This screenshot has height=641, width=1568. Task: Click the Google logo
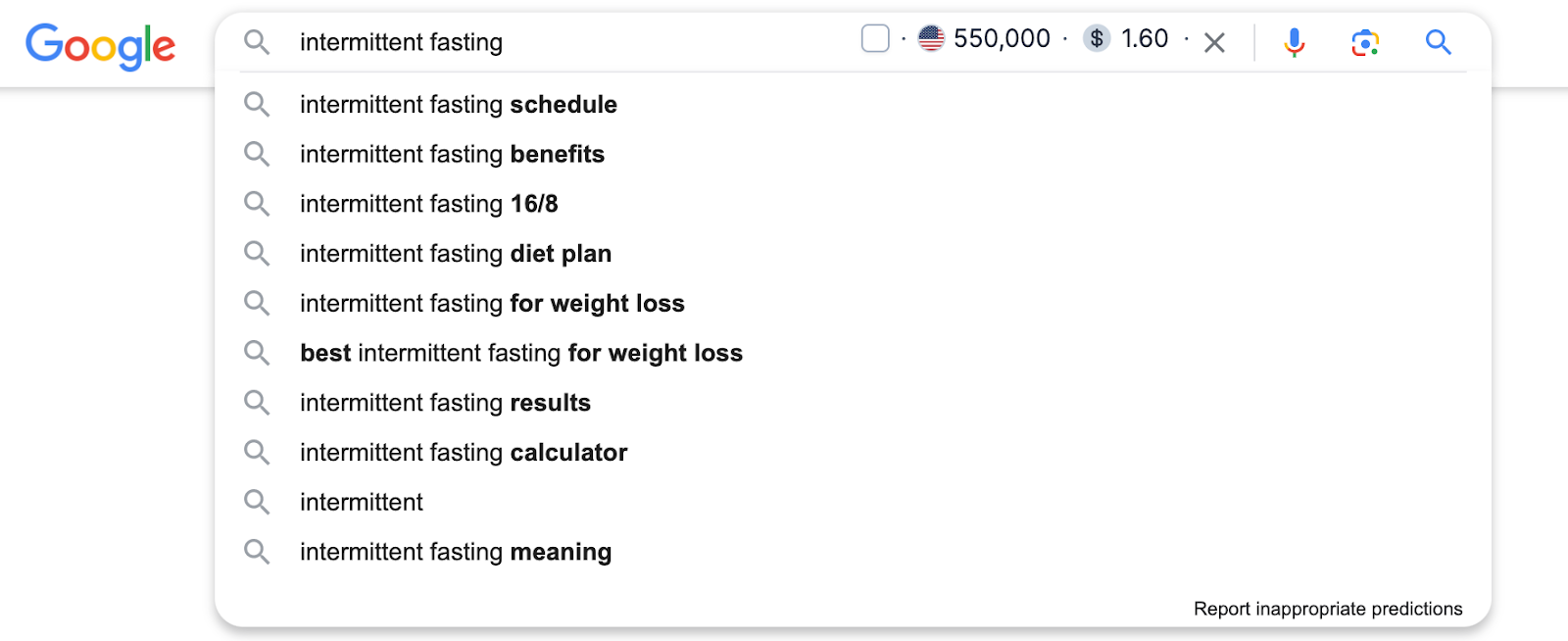point(100,45)
